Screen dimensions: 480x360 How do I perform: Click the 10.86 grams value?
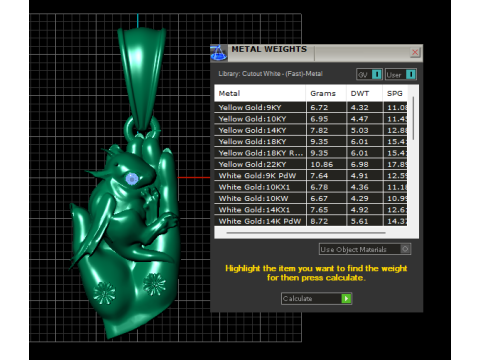coord(322,164)
